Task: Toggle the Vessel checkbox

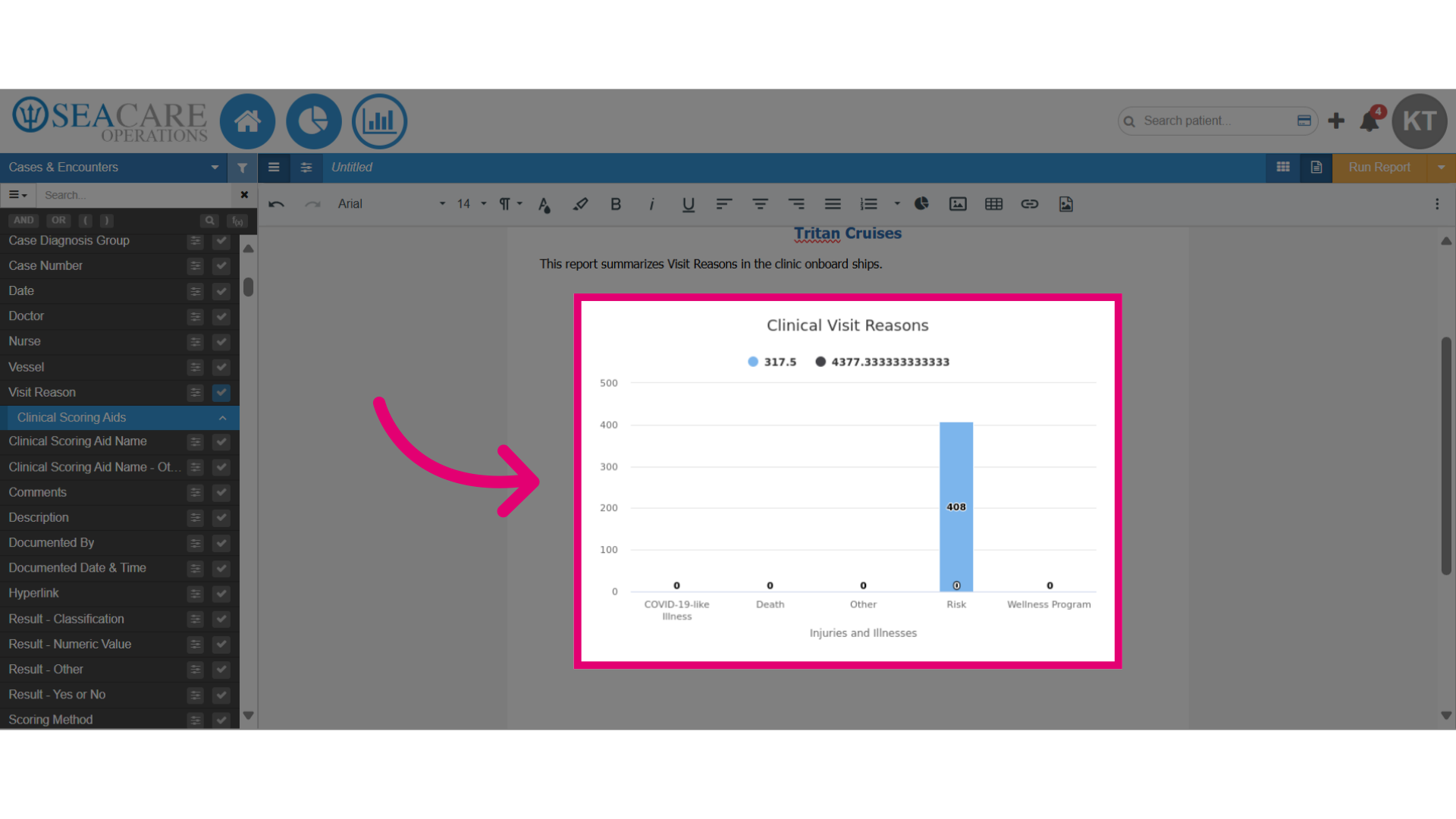Action: pyautogui.click(x=221, y=367)
